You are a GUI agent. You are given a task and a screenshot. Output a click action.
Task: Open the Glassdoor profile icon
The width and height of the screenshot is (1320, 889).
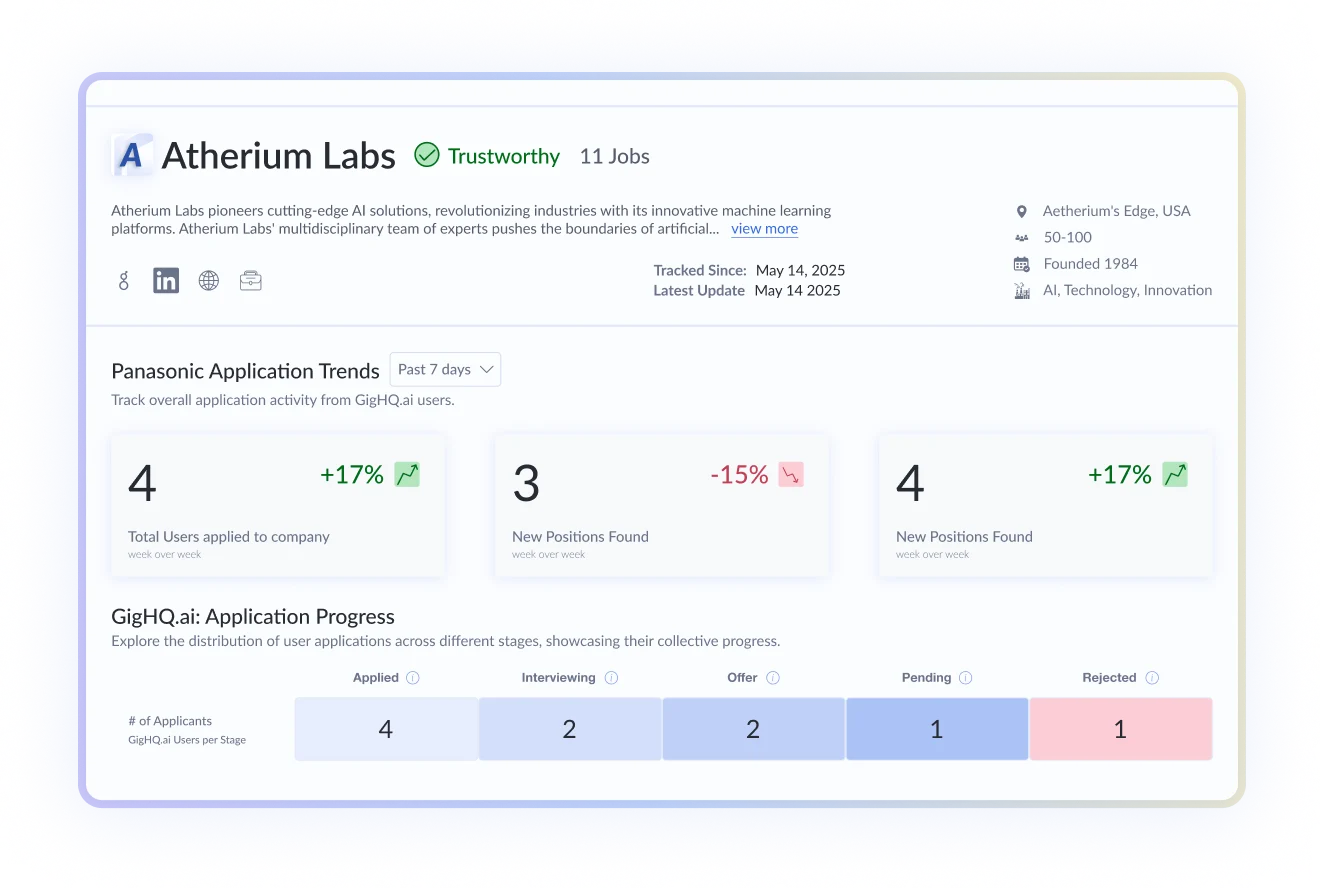(x=124, y=281)
